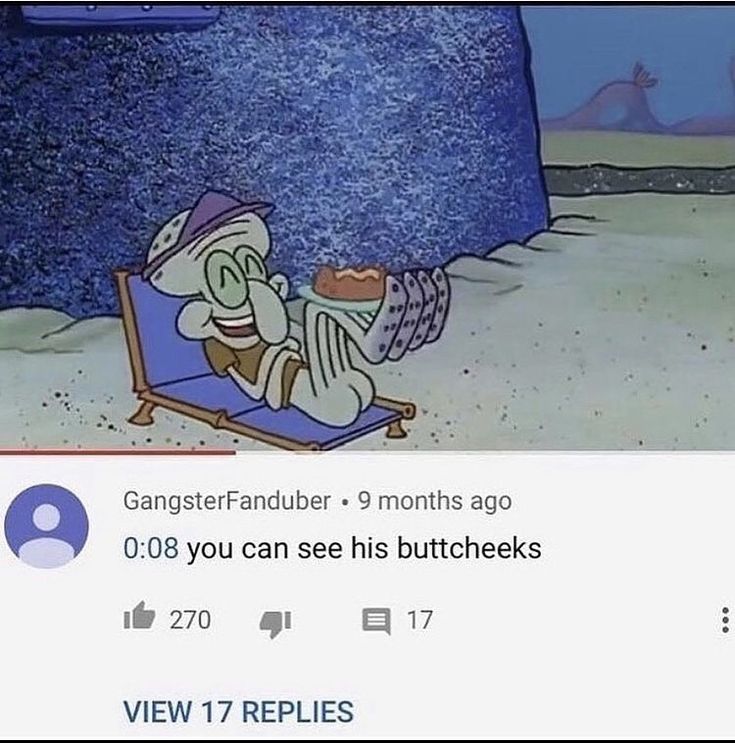Click the "you can see his buttcheeks" comment text
The image size is (735, 743).
tap(364, 549)
